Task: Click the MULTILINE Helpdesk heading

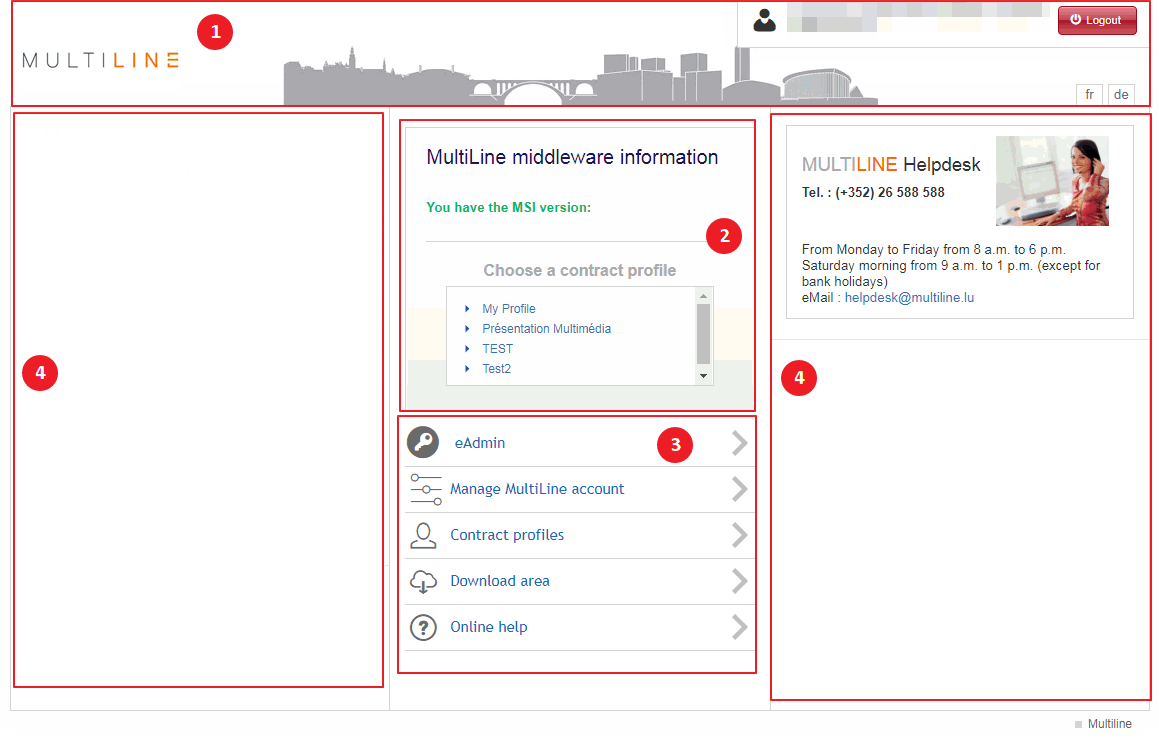Action: tap(891, 164)
